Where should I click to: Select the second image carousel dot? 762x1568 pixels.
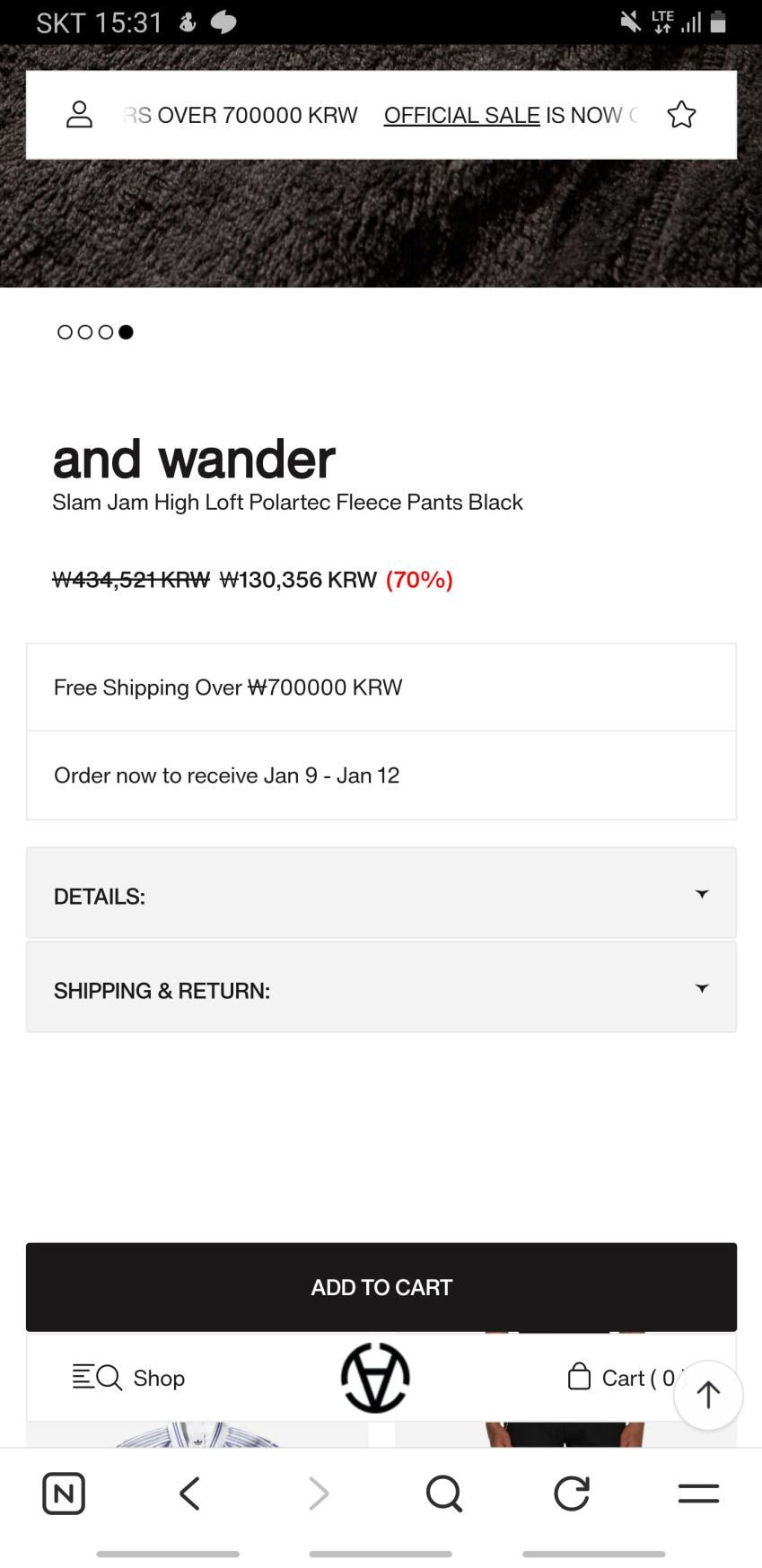tap(85, 332)
